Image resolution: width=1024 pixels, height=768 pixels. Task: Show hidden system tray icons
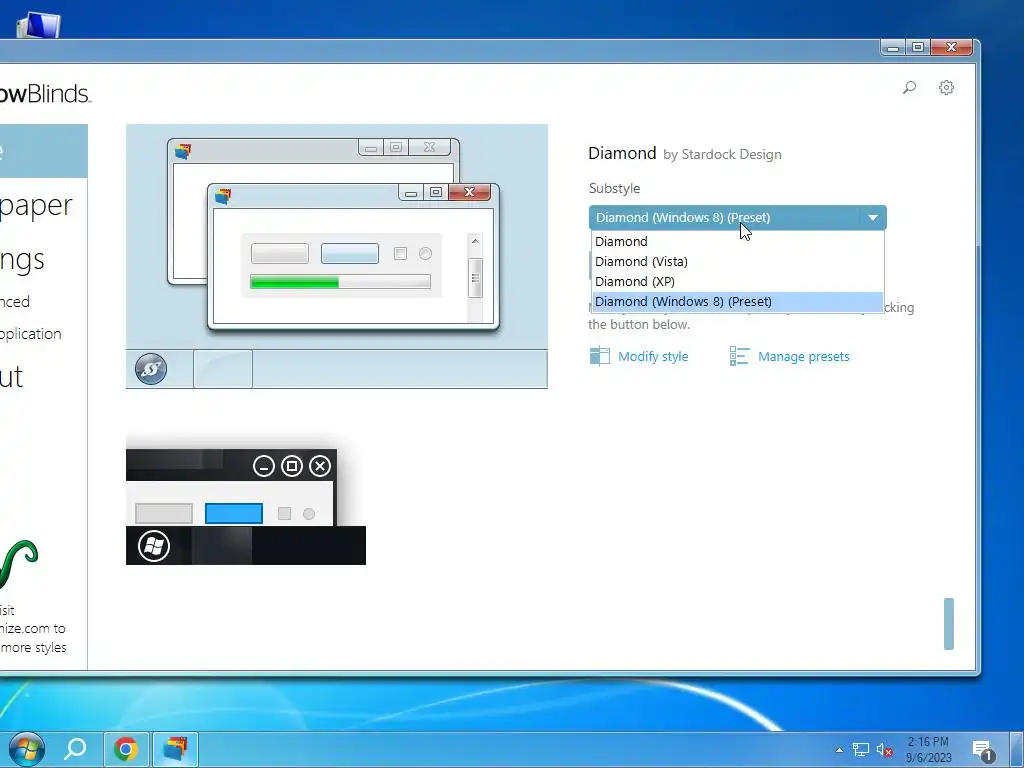pyautogui.click(x=839, y=750)
